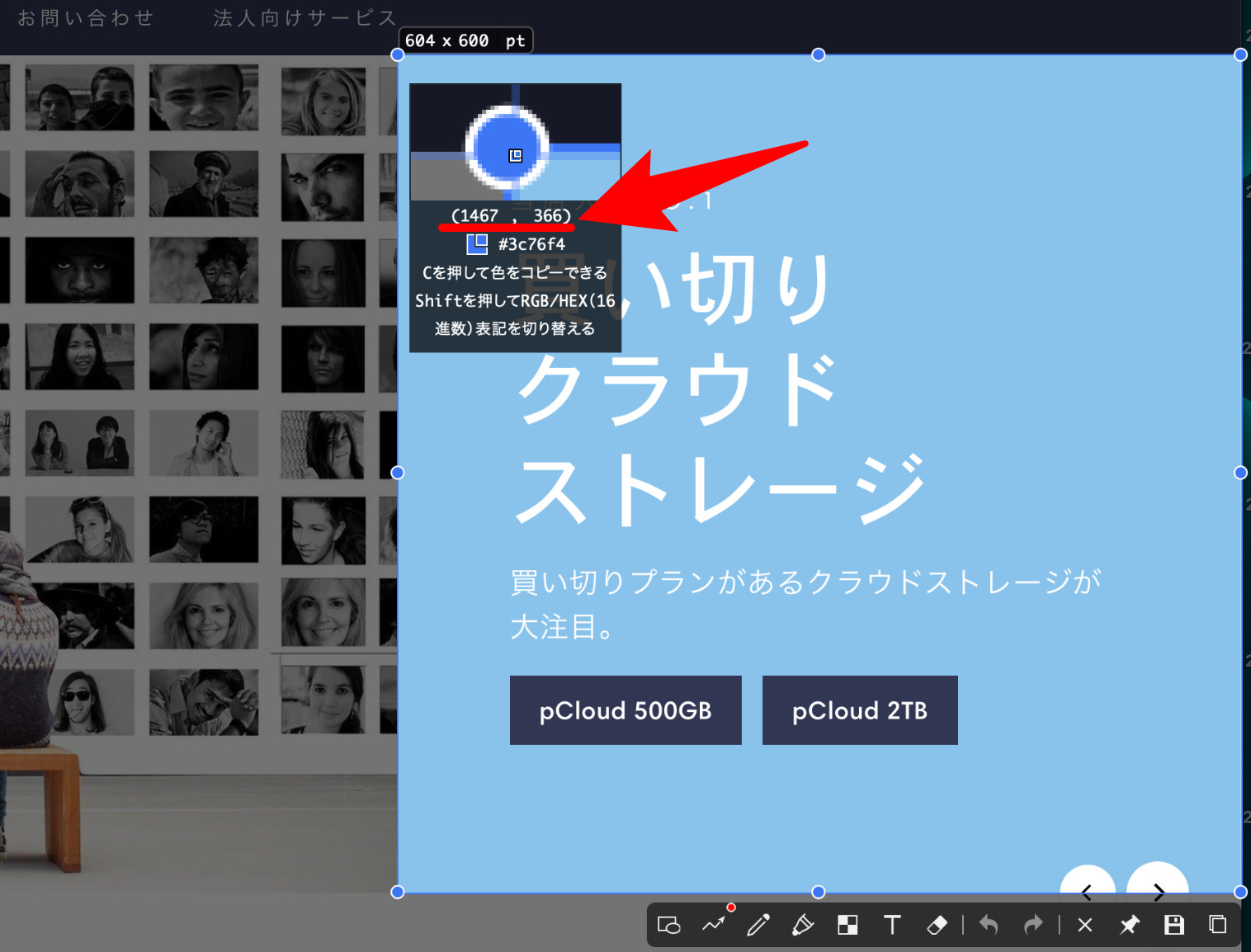Save the screenshot to a file
Image resolution: width=1251 pixels, height=952 pixels.
(1174, 925)
